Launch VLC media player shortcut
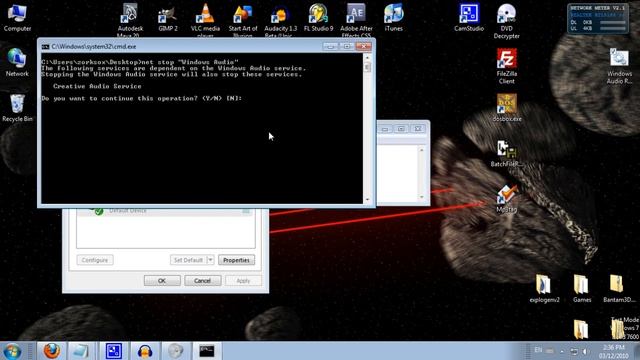Screen dimensions: 640x360 click(x=205, y=20)
